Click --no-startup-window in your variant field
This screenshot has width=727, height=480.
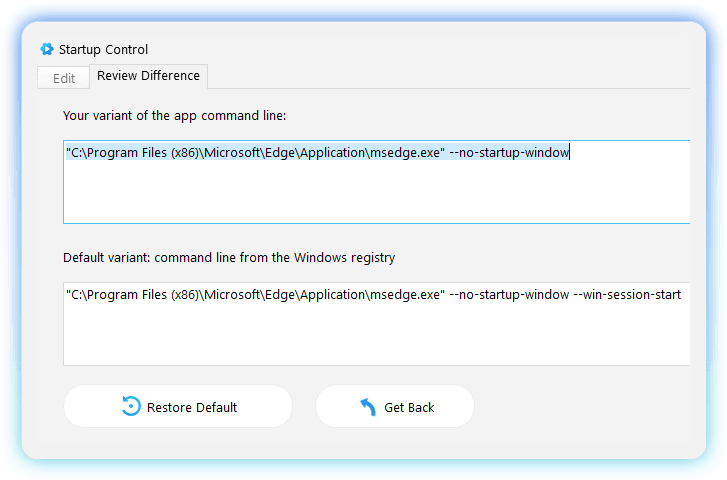point(509,153)
